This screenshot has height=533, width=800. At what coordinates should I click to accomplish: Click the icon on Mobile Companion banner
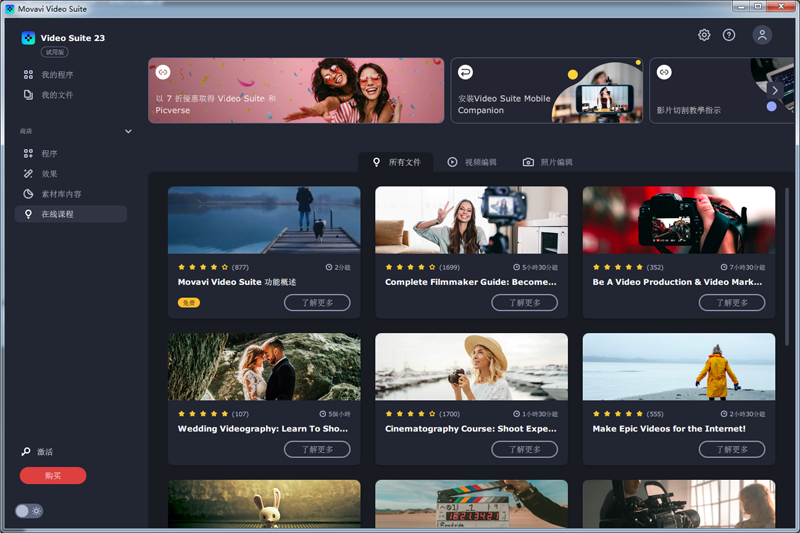[465, 72]
